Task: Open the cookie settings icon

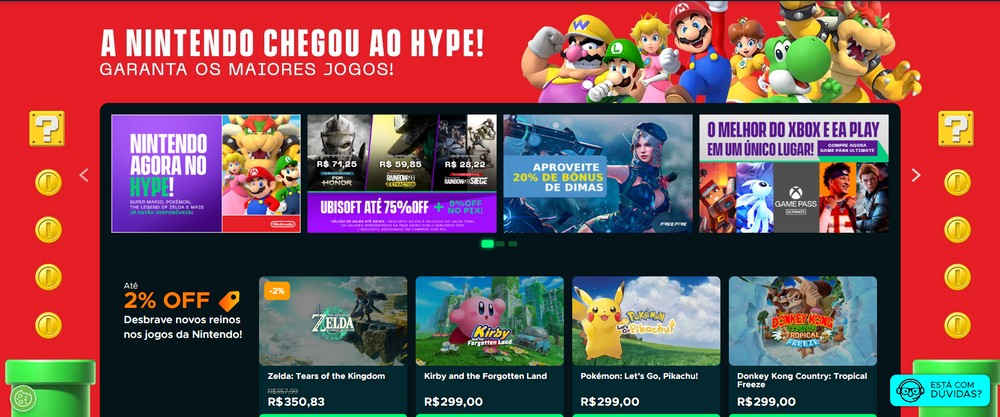Action: click(23, 399)
